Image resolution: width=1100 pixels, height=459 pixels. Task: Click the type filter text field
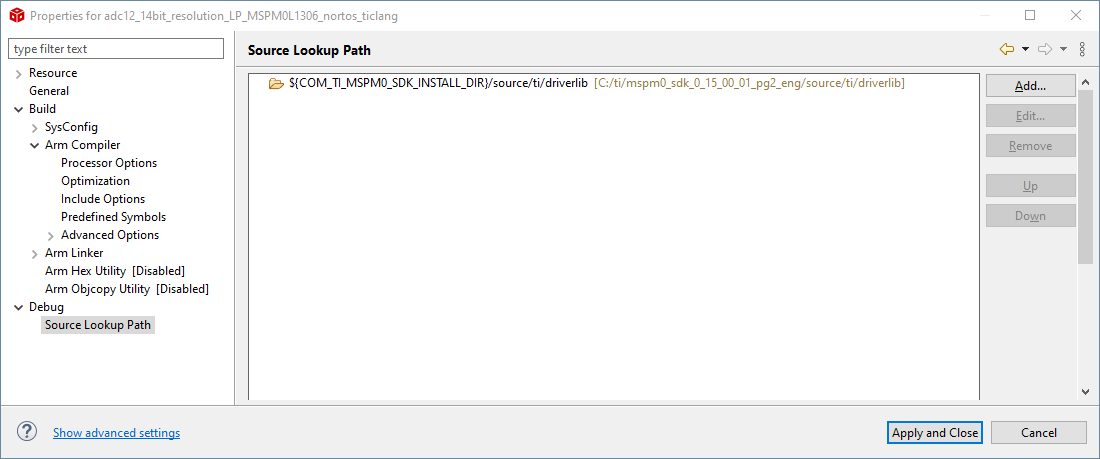(116, 49)
